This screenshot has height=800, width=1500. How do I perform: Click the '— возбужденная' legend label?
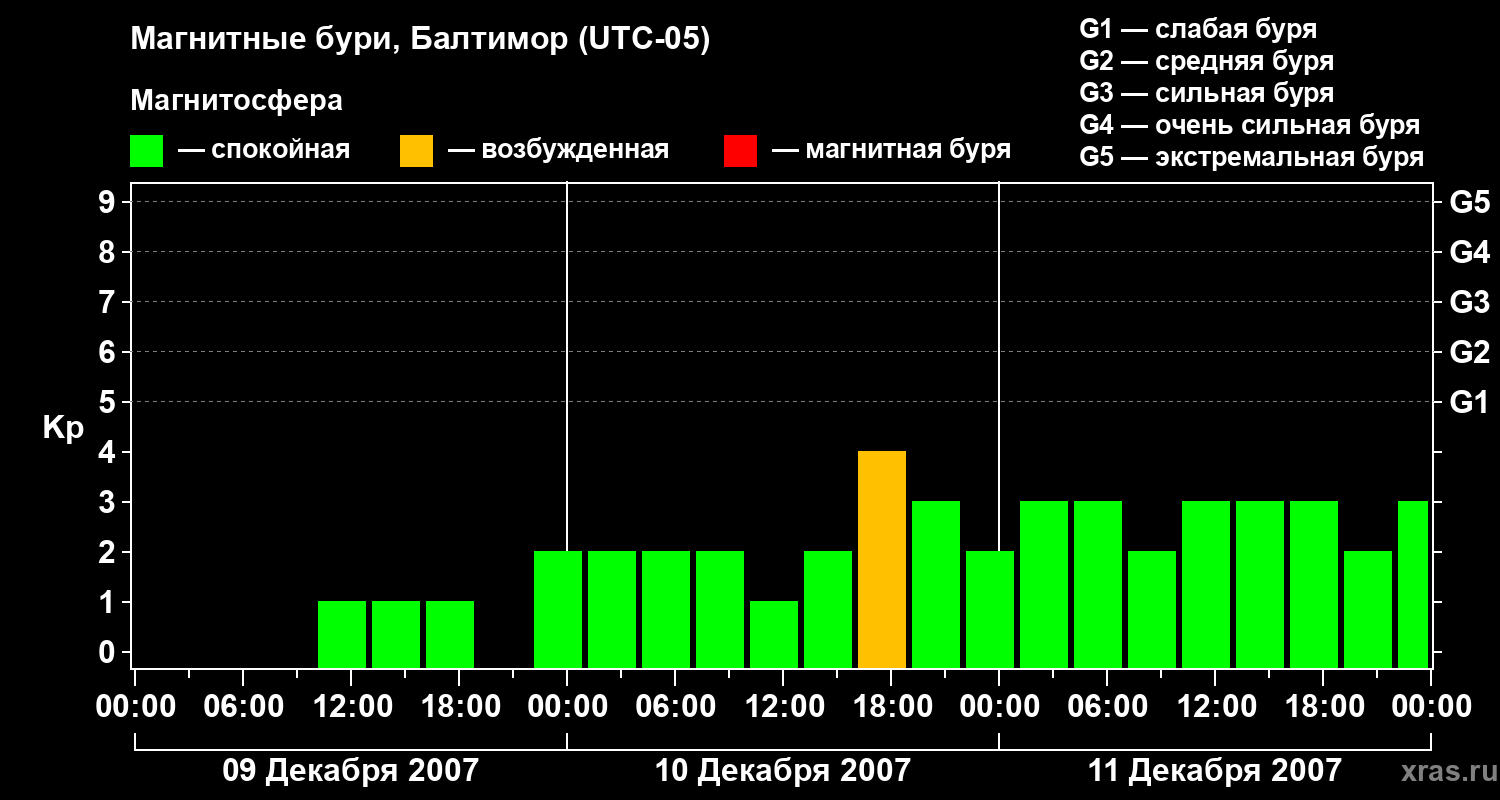pyautogui.click(x=558, y=151)
